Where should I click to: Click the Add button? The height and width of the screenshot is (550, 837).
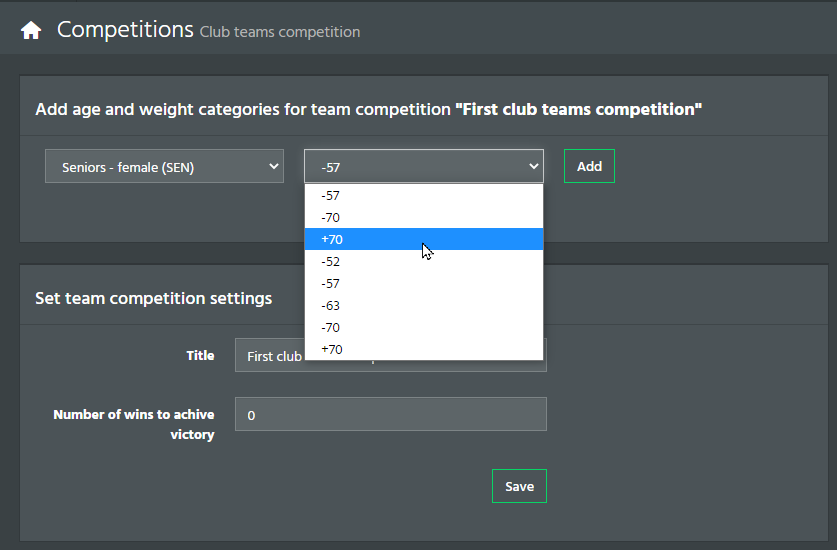(x=589, y=166)
